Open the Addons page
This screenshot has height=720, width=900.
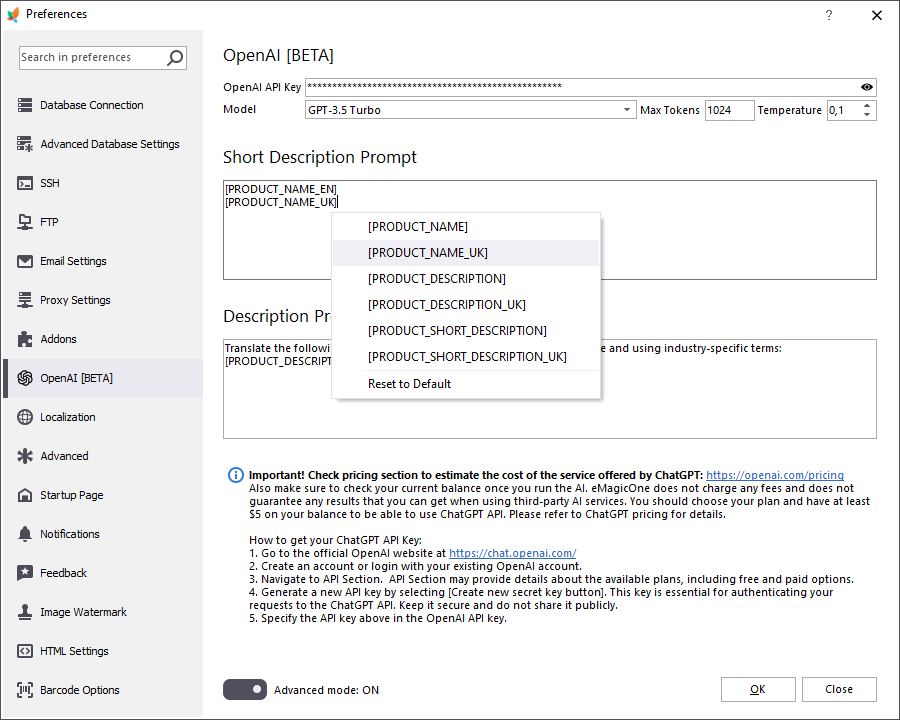coord(103,339)
